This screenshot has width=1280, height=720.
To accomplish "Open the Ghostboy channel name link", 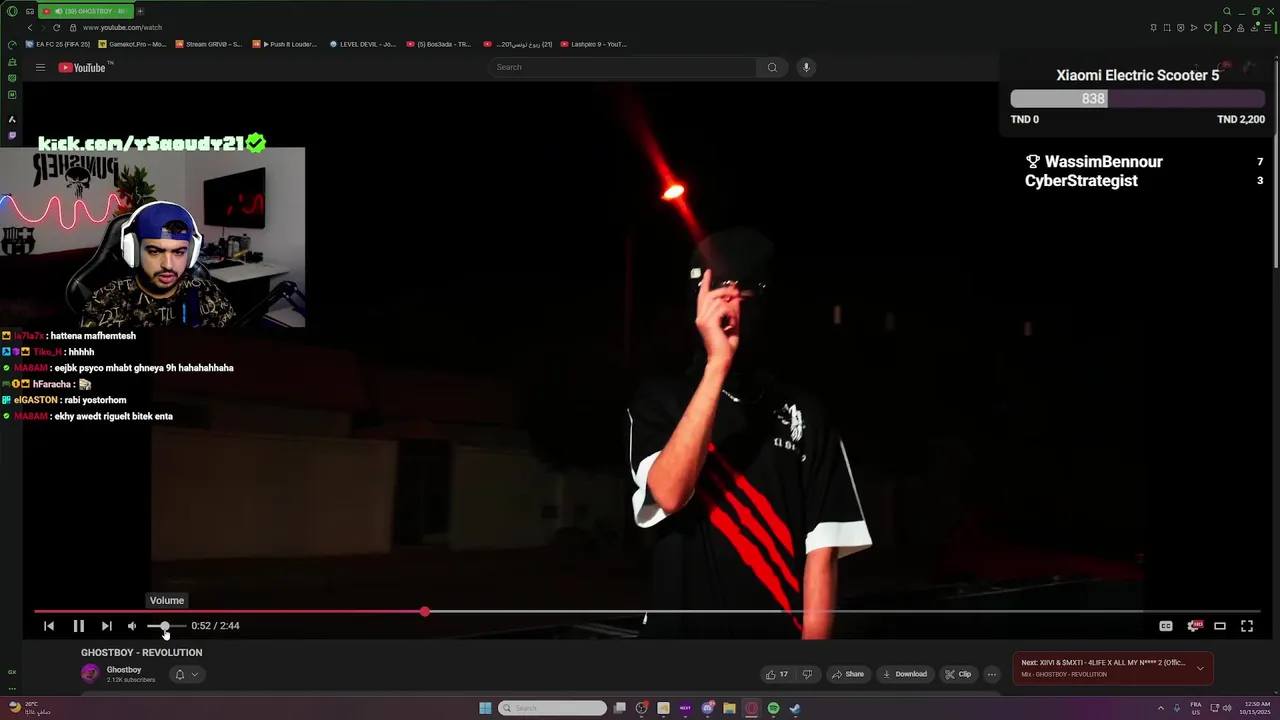I will (x=124, y=670).
